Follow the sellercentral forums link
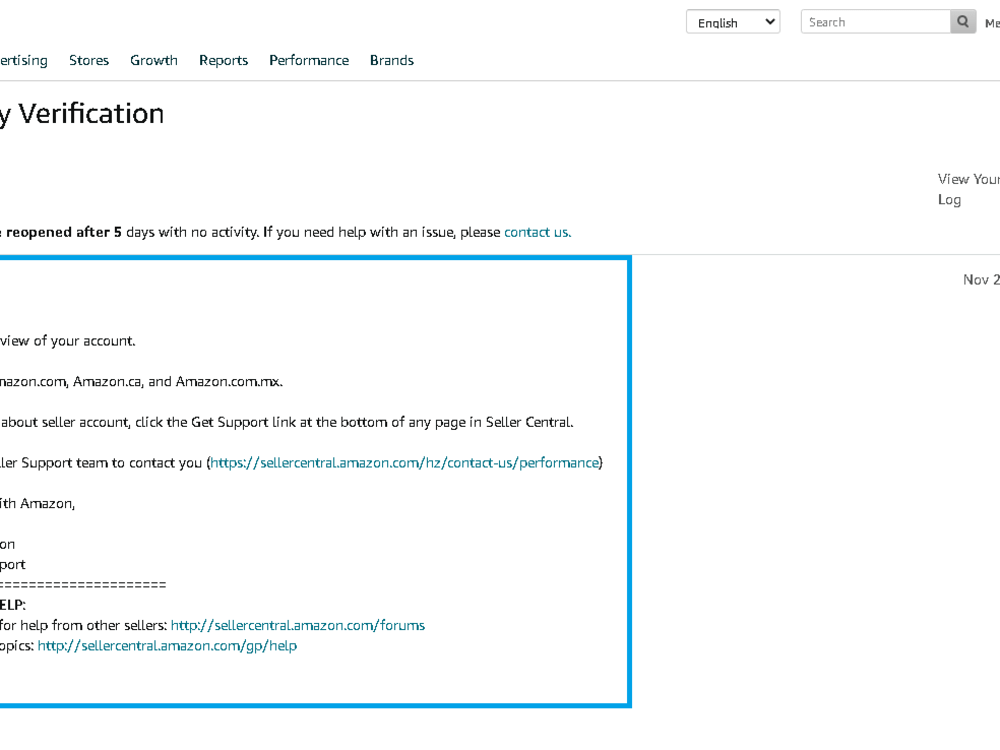 297,625
